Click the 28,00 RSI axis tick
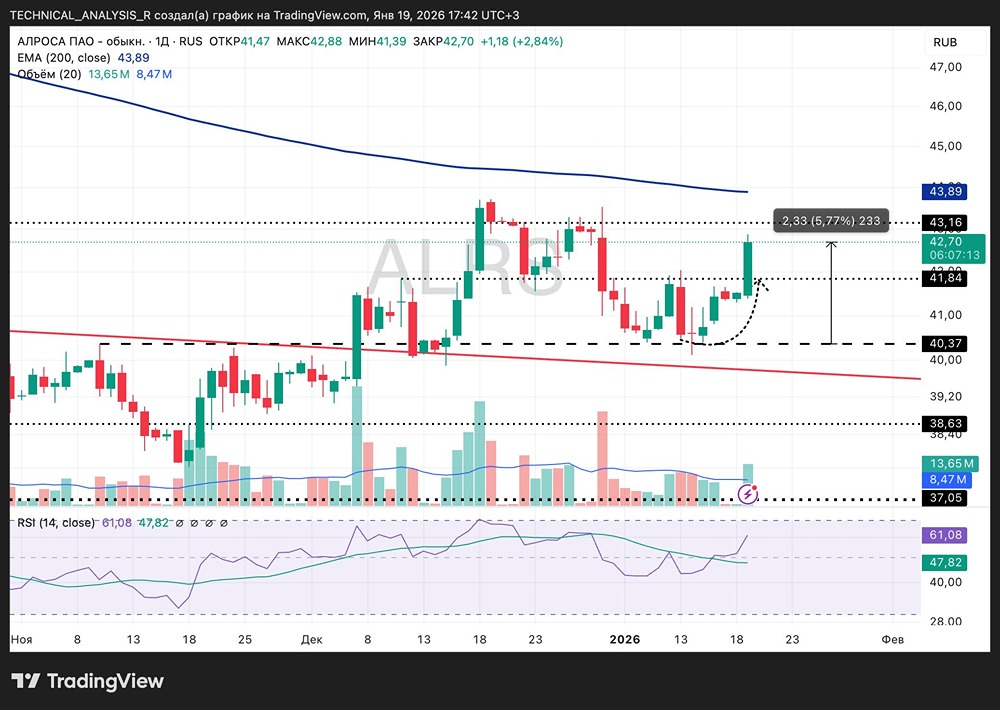This screenshot has width=1000, height=710. 945,621
